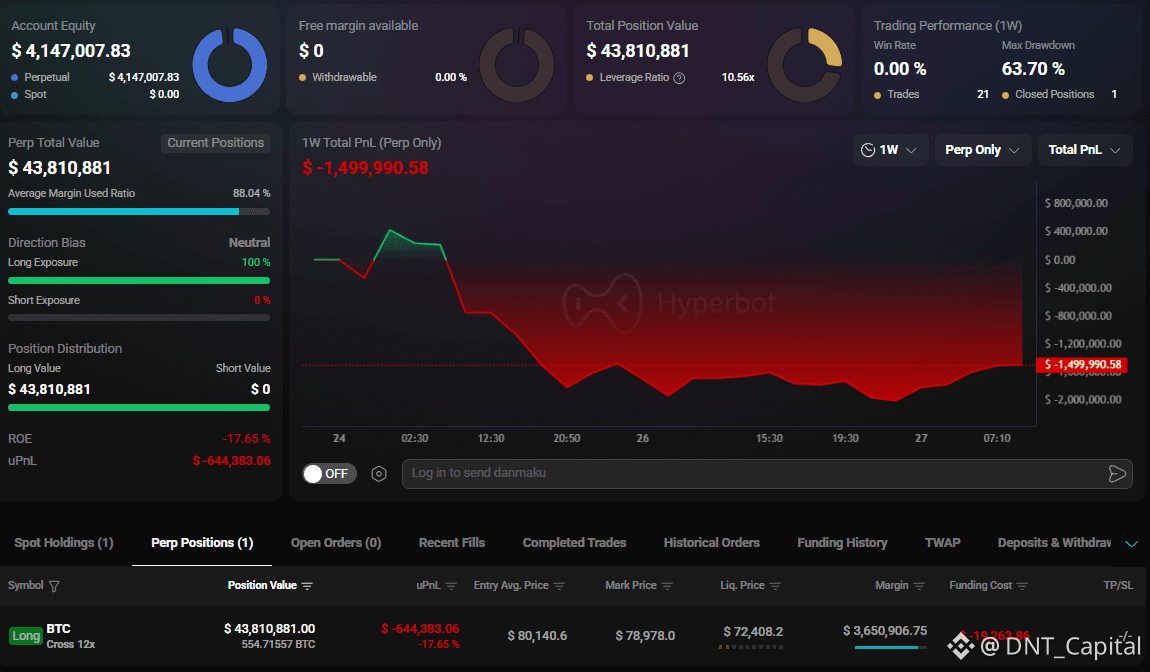
Task: Sort by uPnL column icon
Action: [x=451, y=585]
